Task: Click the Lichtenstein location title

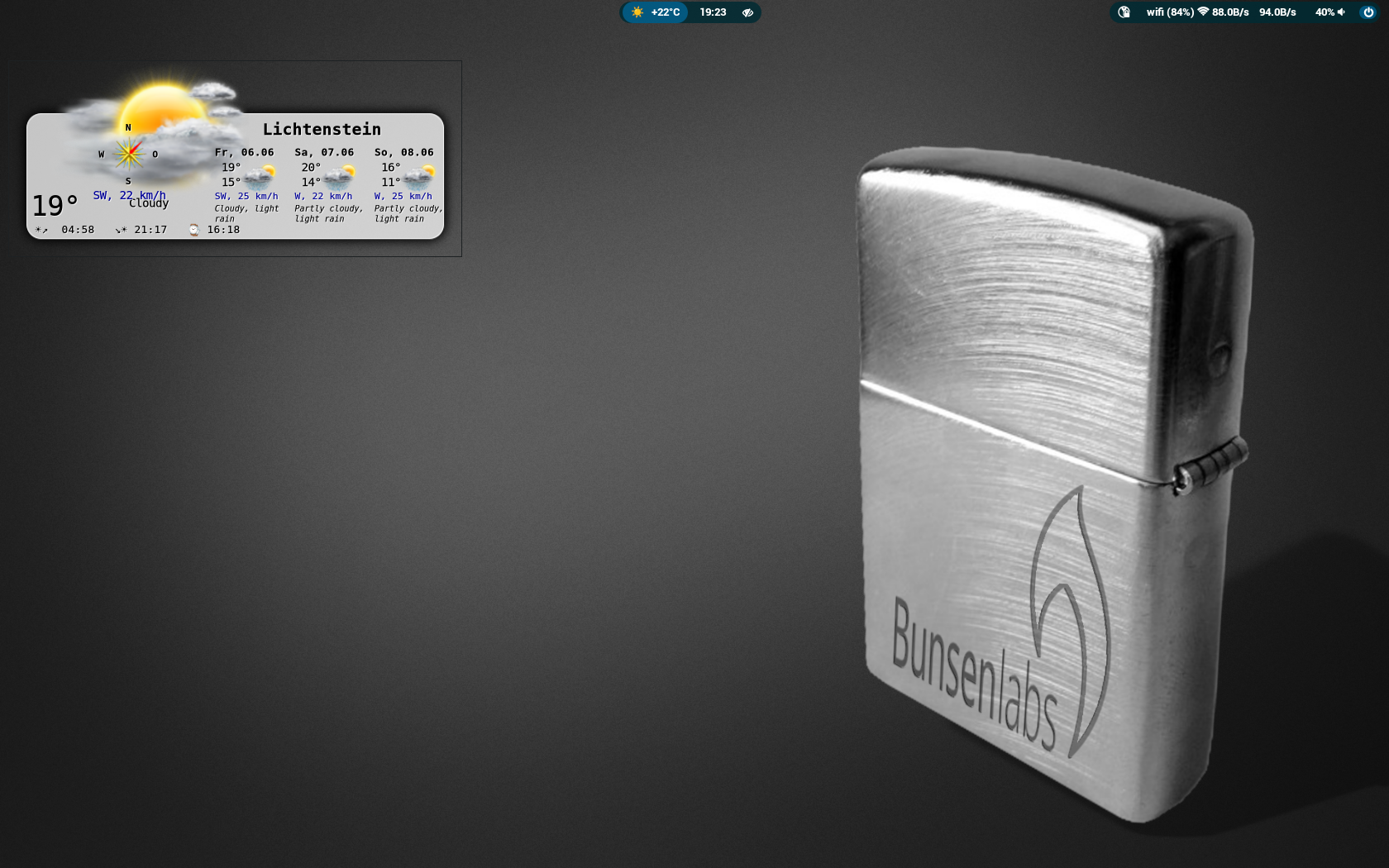Action: click(322, 129)
